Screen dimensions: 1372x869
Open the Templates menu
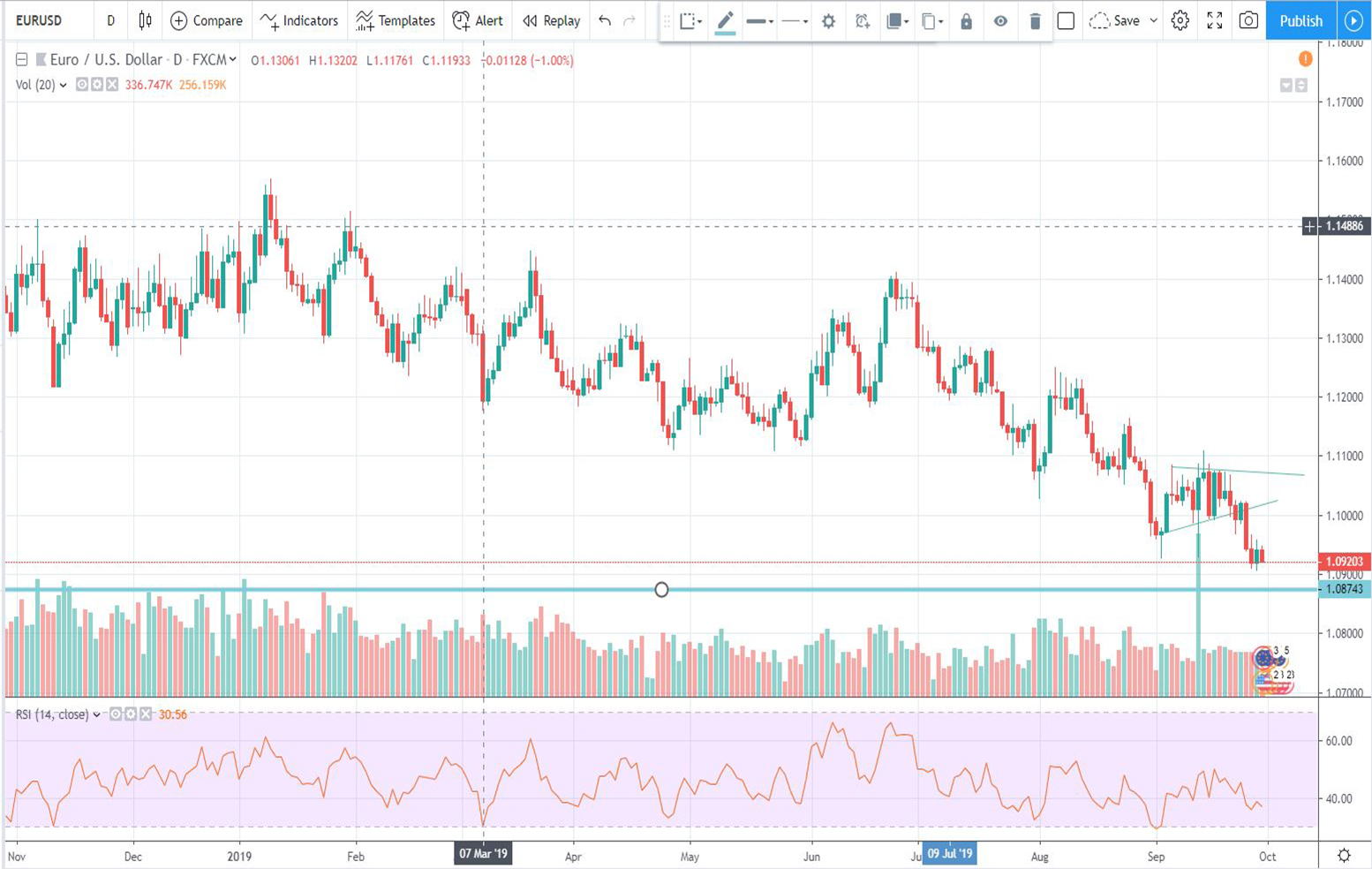pos(396,20)
